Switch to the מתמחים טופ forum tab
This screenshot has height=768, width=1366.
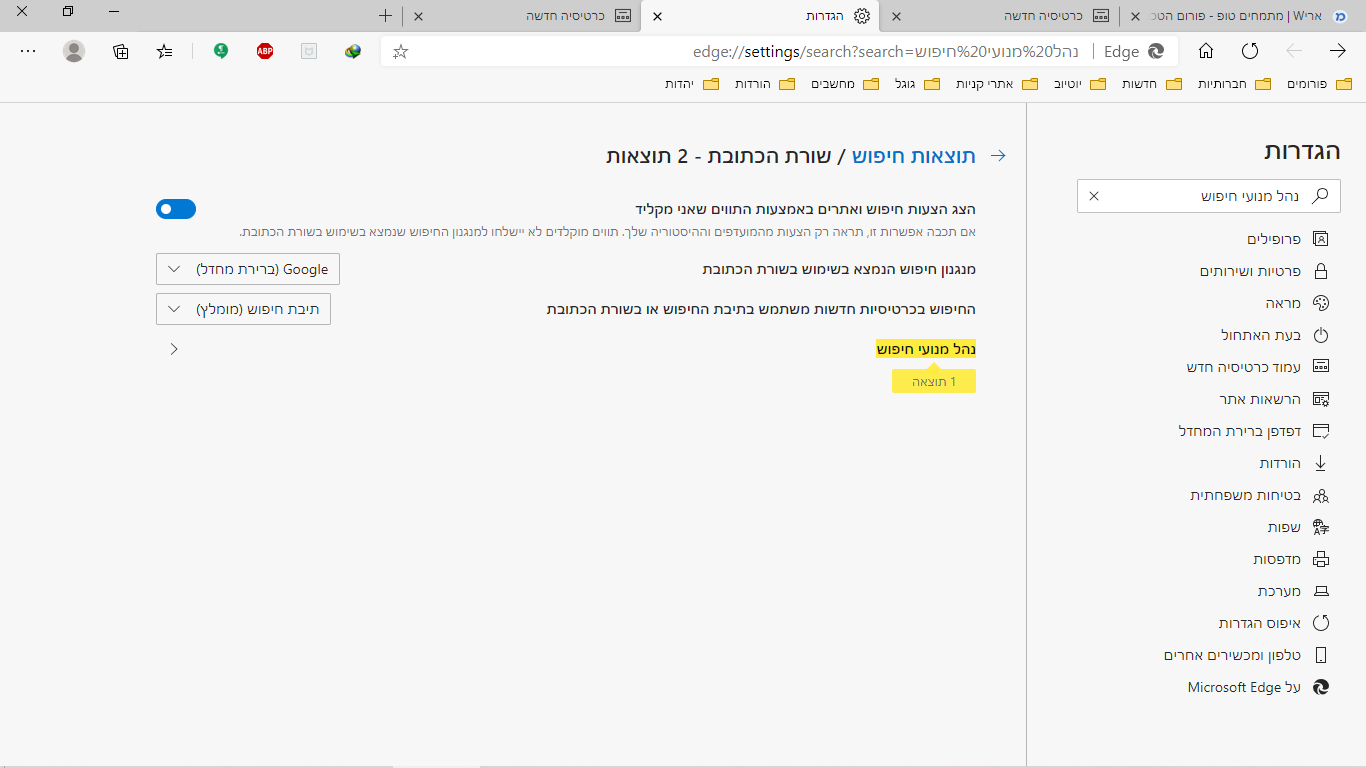(1242, 16)
